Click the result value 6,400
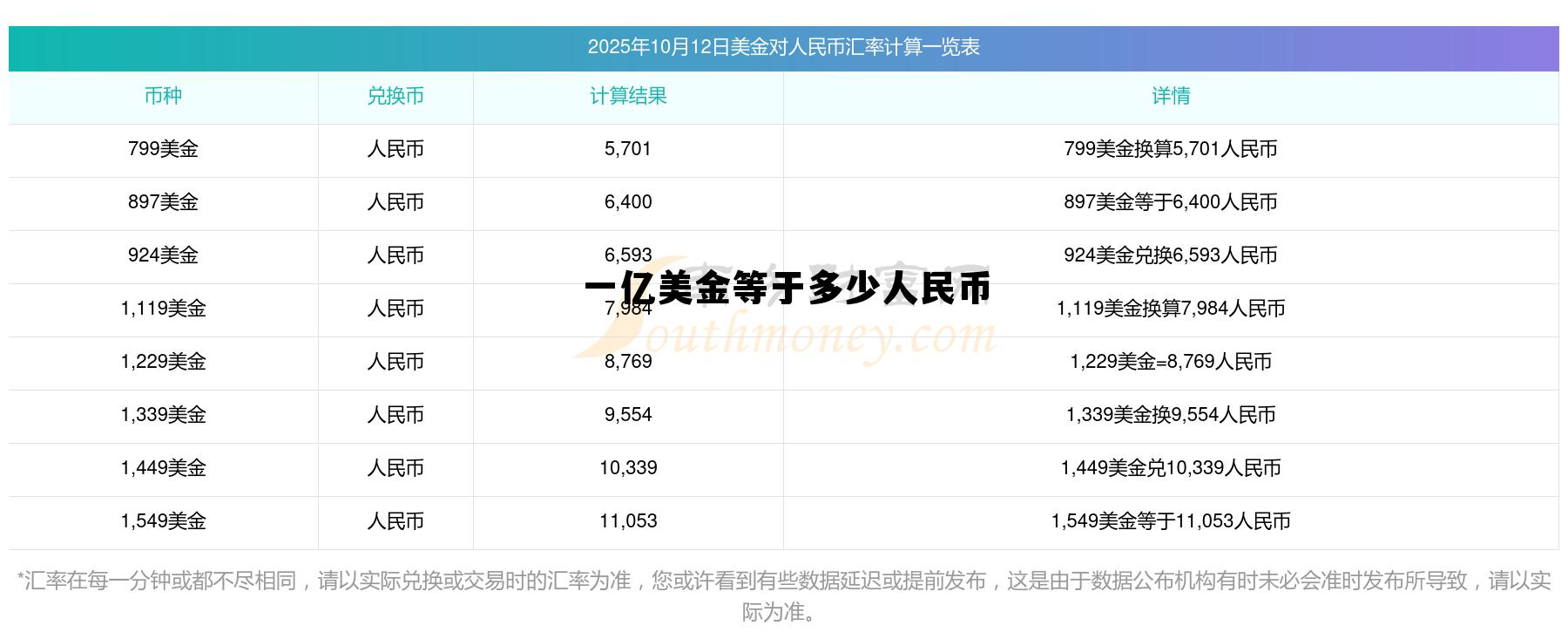 click(x=628, y=202)
